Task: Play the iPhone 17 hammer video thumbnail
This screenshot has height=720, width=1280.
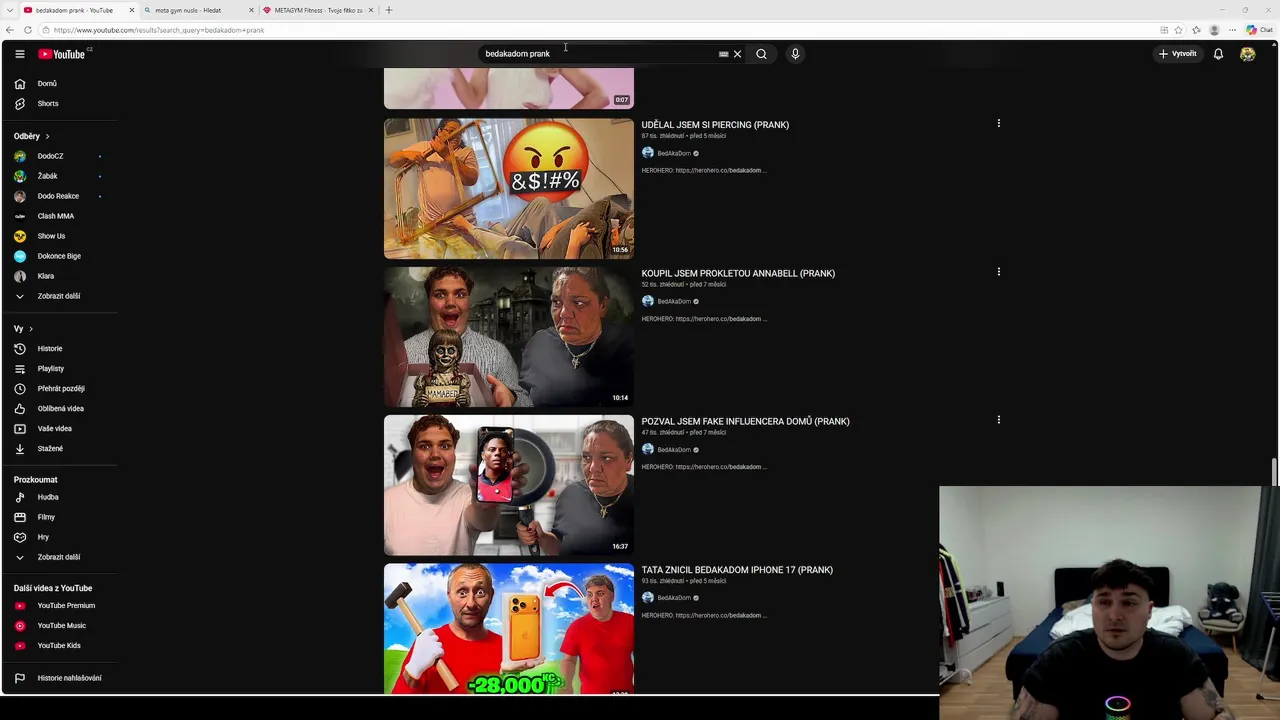Action: (509, 629)
